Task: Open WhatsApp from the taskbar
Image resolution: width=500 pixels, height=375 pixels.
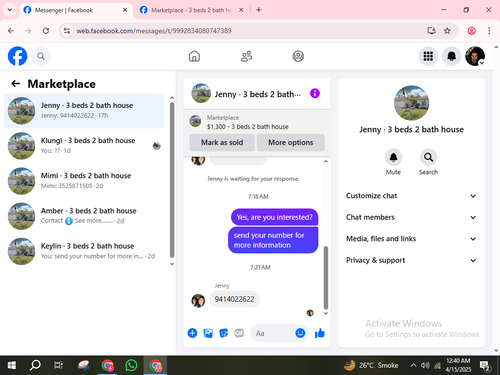Action: (131, 365)
